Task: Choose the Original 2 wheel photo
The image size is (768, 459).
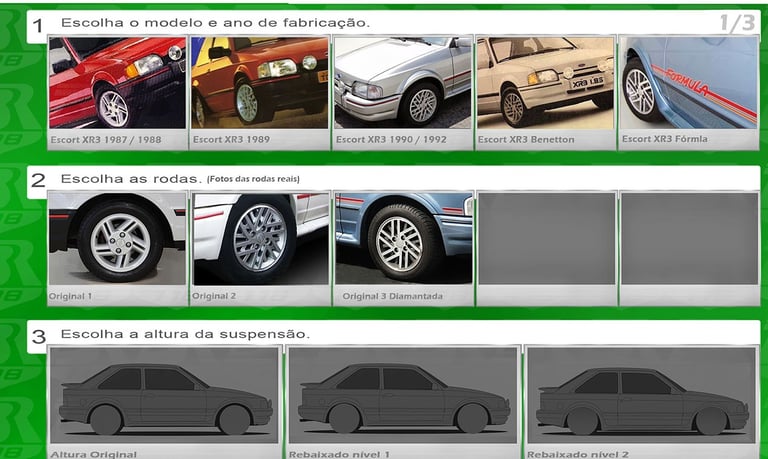Action: [x=261, y=239]
